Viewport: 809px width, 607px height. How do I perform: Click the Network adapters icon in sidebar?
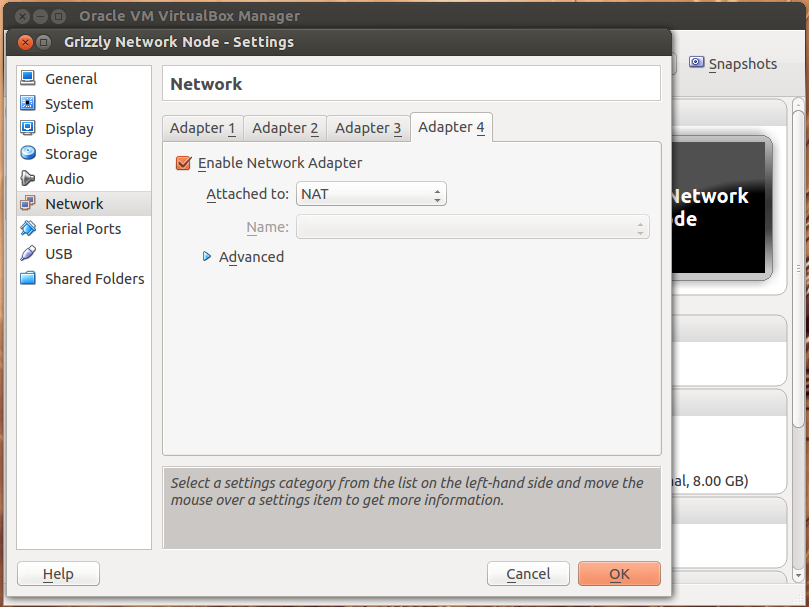[x=28, y=203]
